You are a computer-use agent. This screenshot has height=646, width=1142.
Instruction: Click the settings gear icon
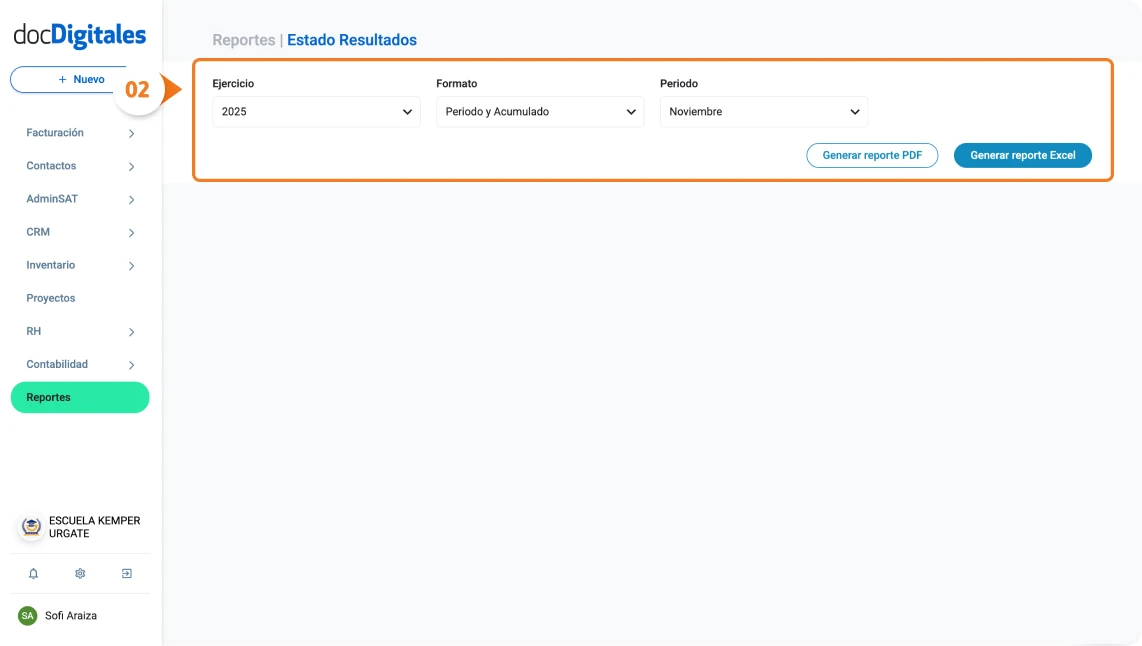point(79,573)
